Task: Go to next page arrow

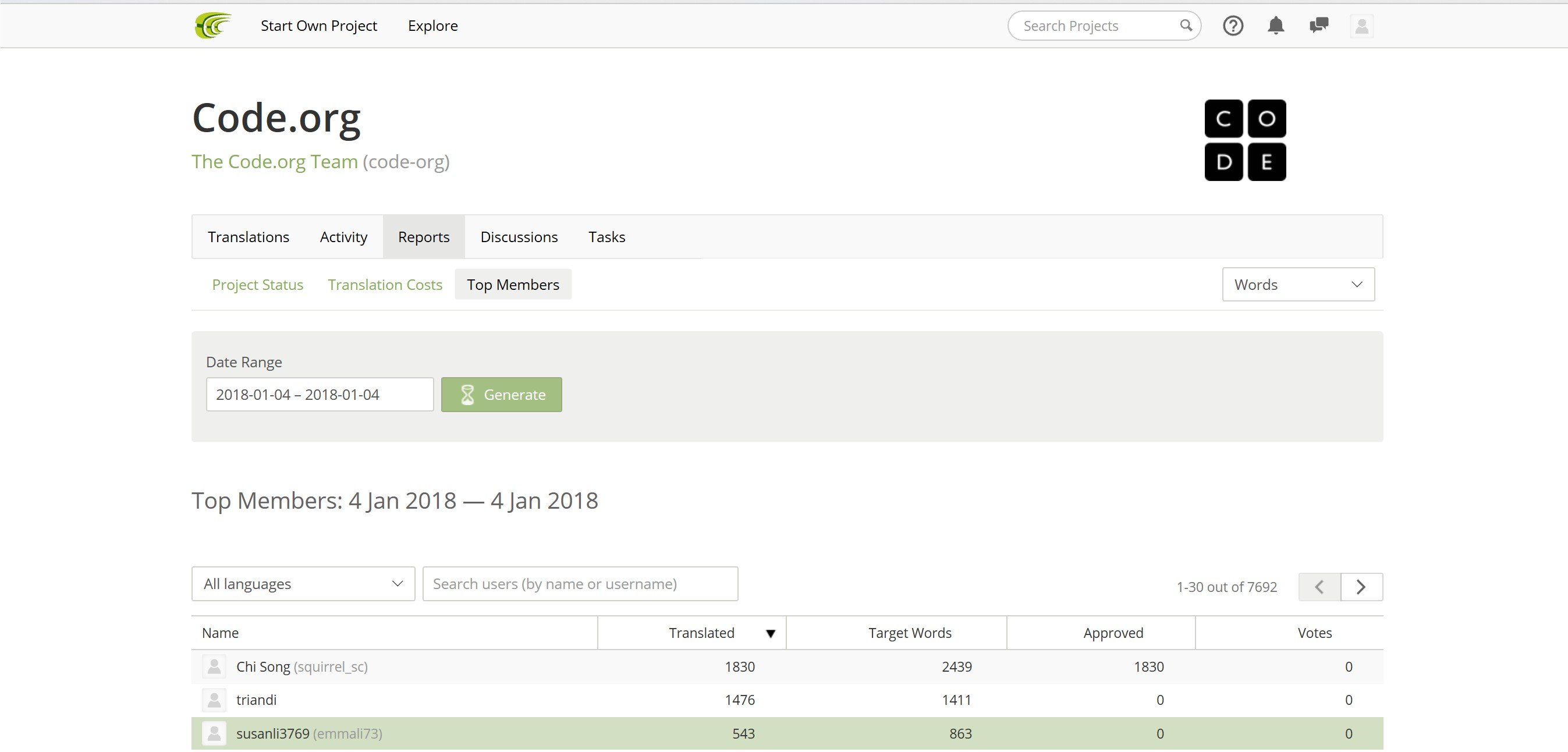Action: pyautogui.click(x=1361, y=586)
